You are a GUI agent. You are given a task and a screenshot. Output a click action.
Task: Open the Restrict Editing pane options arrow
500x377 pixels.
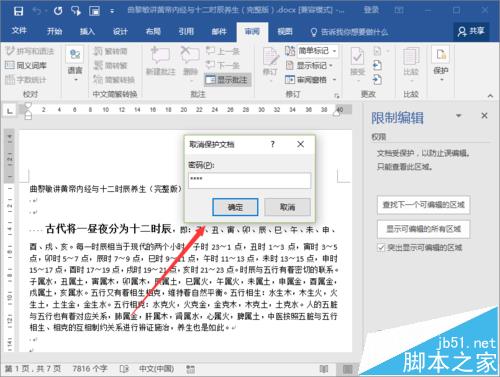point(459,116)
